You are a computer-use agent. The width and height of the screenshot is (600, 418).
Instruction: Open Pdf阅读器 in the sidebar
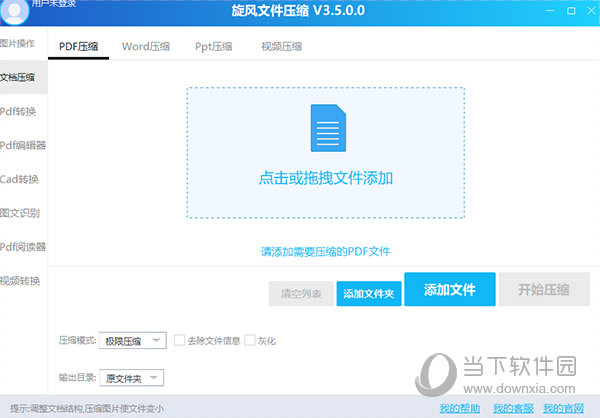pyautogui.click(x=23, y=247)
